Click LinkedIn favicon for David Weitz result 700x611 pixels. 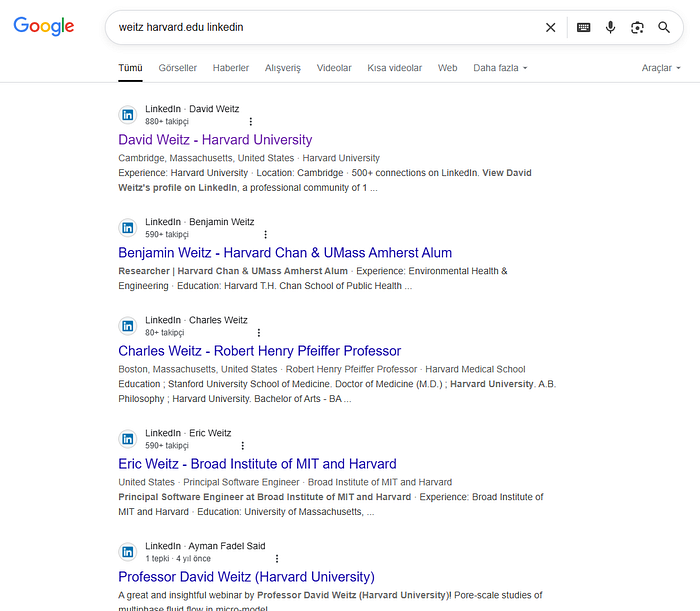pyautogui.click(x=128, y=115)
